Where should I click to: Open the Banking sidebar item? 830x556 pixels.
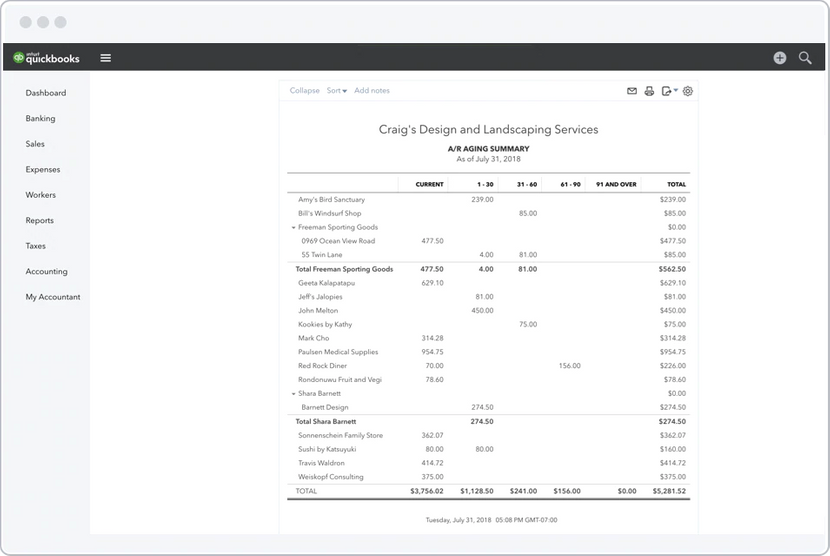tap(41, 118)
